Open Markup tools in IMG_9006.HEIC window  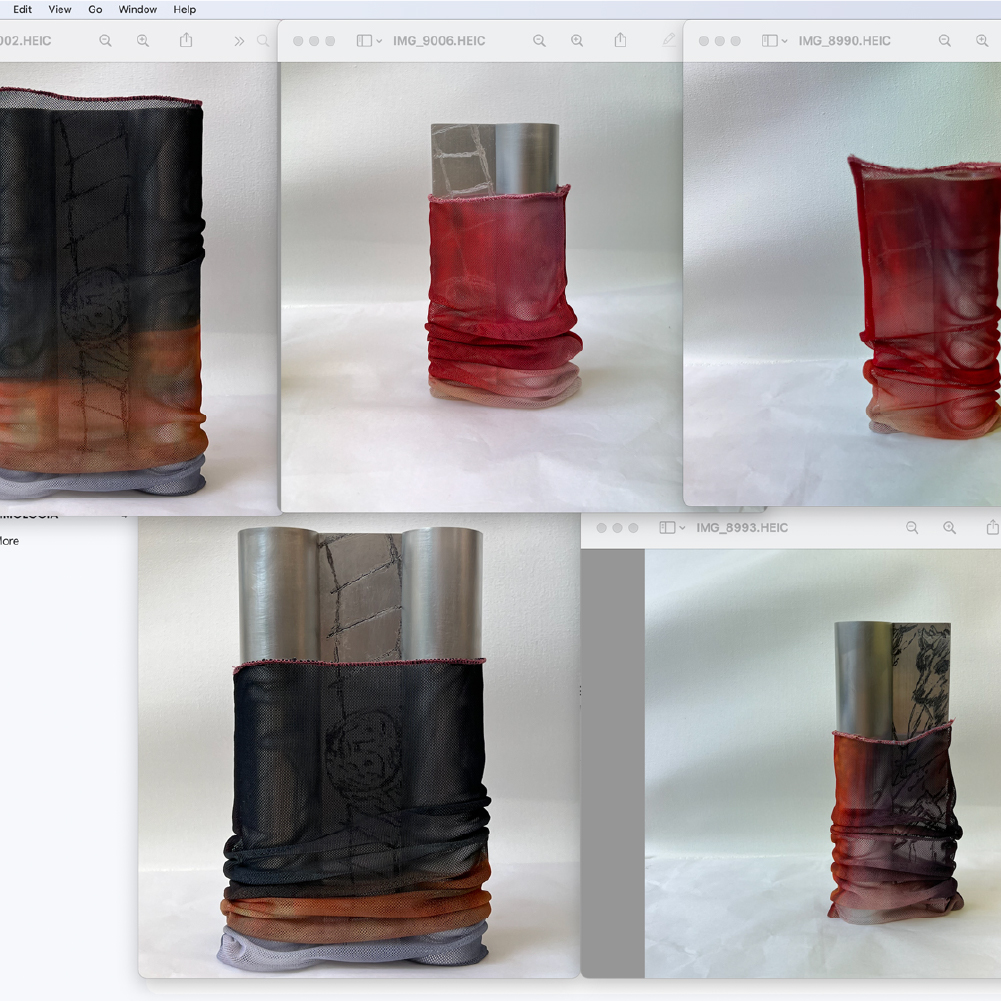tap(669, 41)
